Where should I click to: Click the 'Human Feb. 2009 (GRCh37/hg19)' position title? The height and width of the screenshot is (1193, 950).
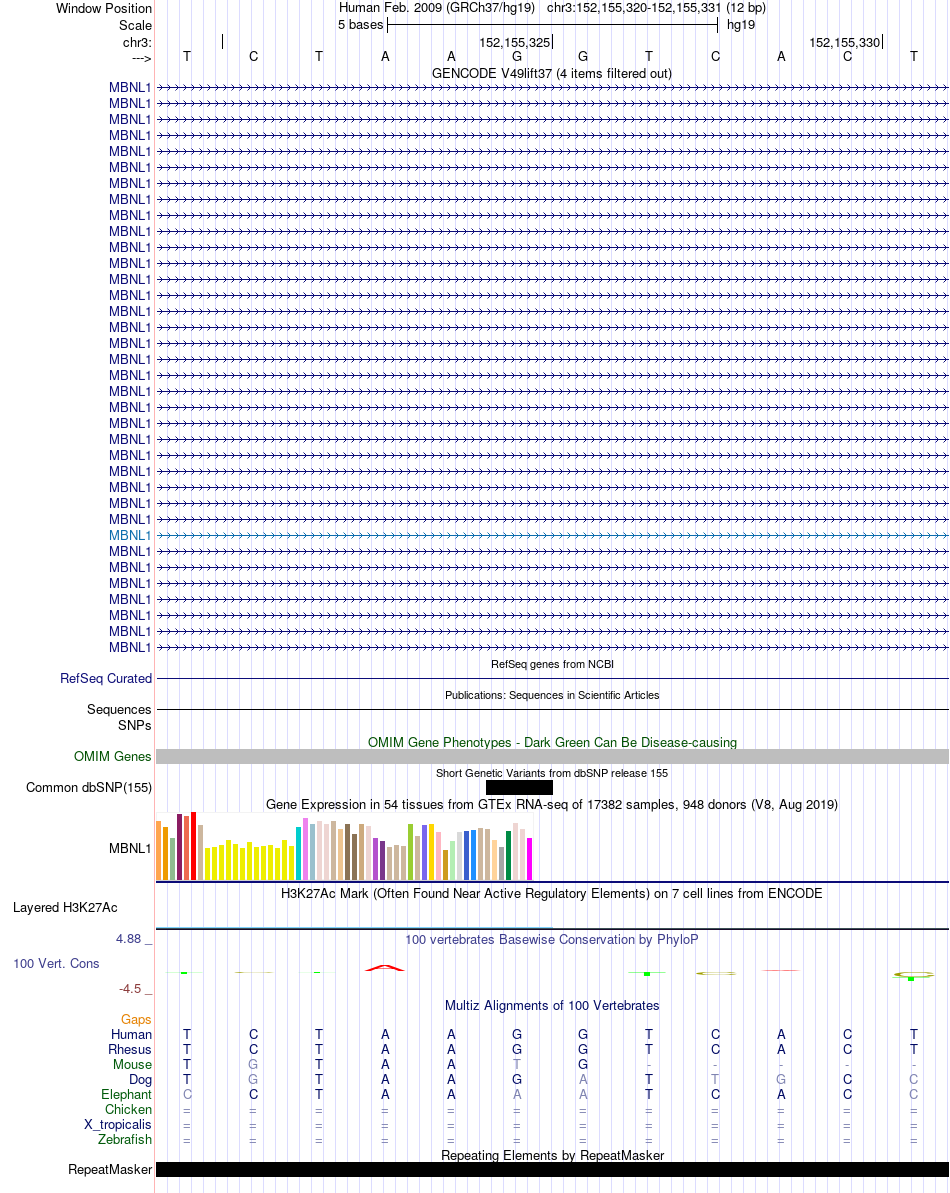pyautogui.click(x=437, y=8)
